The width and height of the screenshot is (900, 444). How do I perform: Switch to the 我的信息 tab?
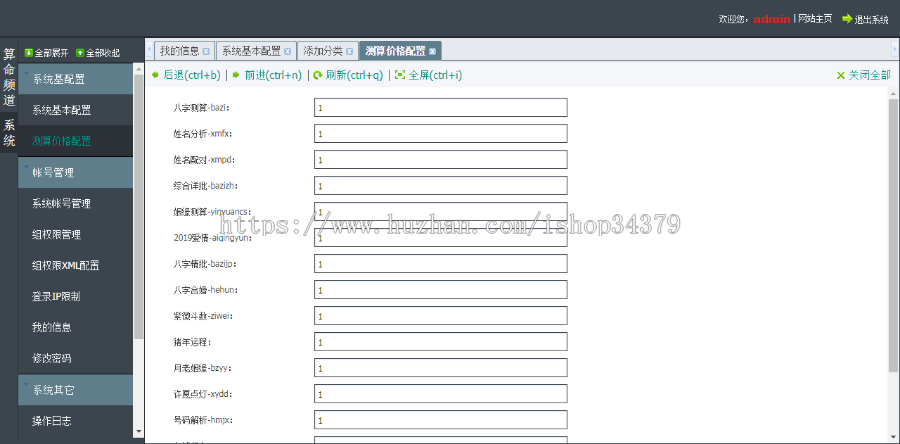(178, 51)
